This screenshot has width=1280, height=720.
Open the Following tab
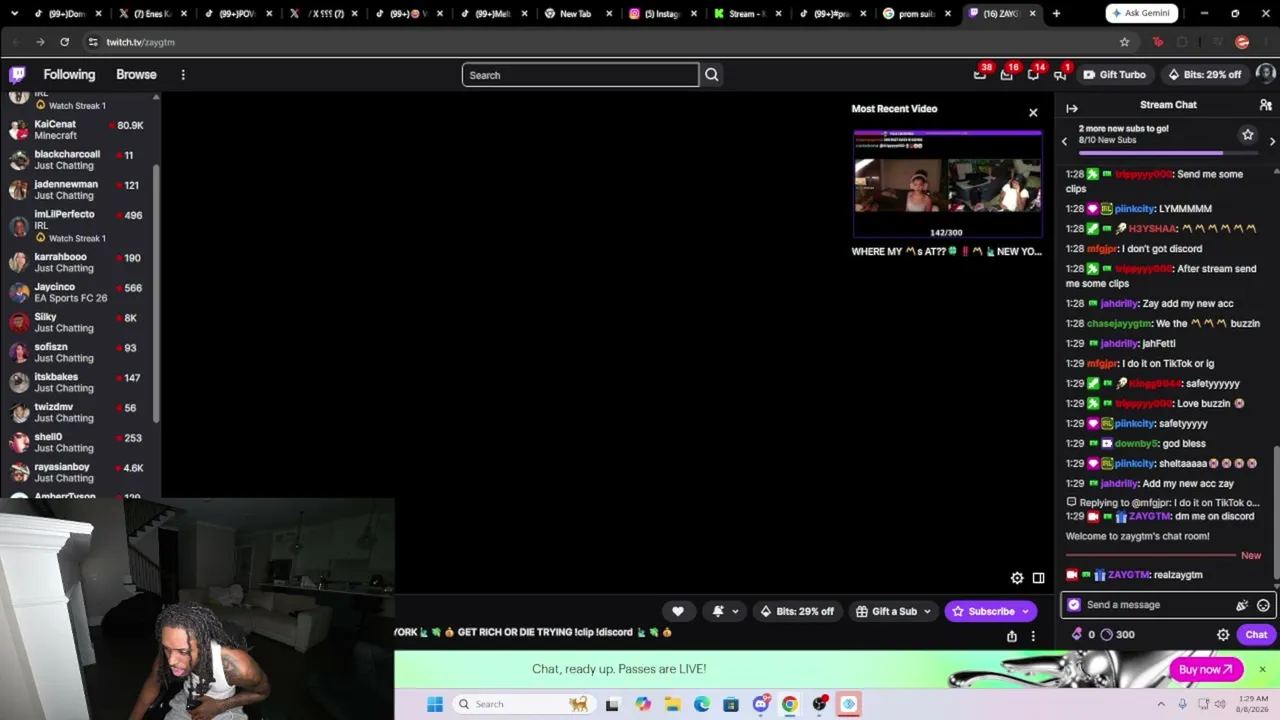pos(69,74)
